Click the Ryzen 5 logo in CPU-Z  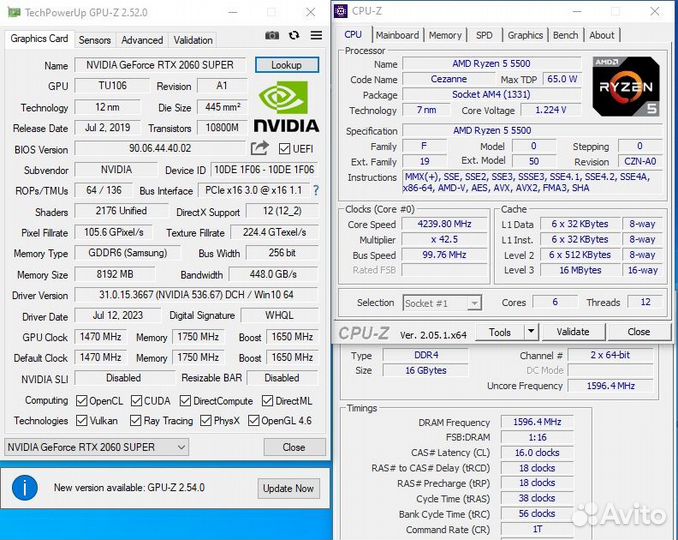(x=626, y=86)
